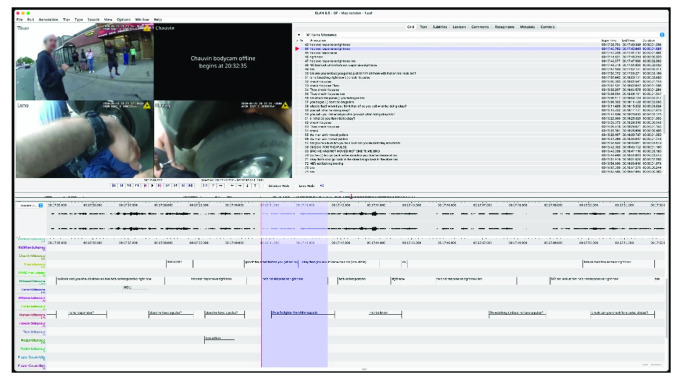Screen dimensions: 683x390
Task: Open the Type menu
Action: click(78, 20)
